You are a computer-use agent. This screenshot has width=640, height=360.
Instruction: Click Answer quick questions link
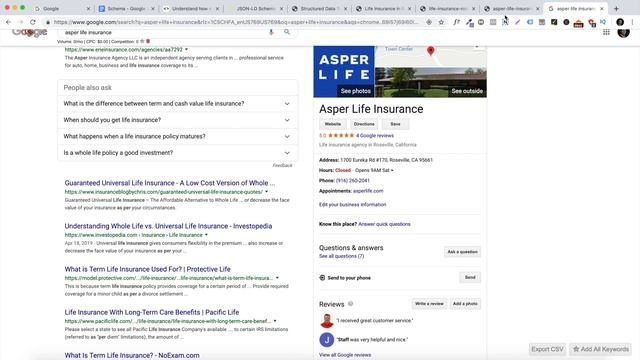click(384, 224)
